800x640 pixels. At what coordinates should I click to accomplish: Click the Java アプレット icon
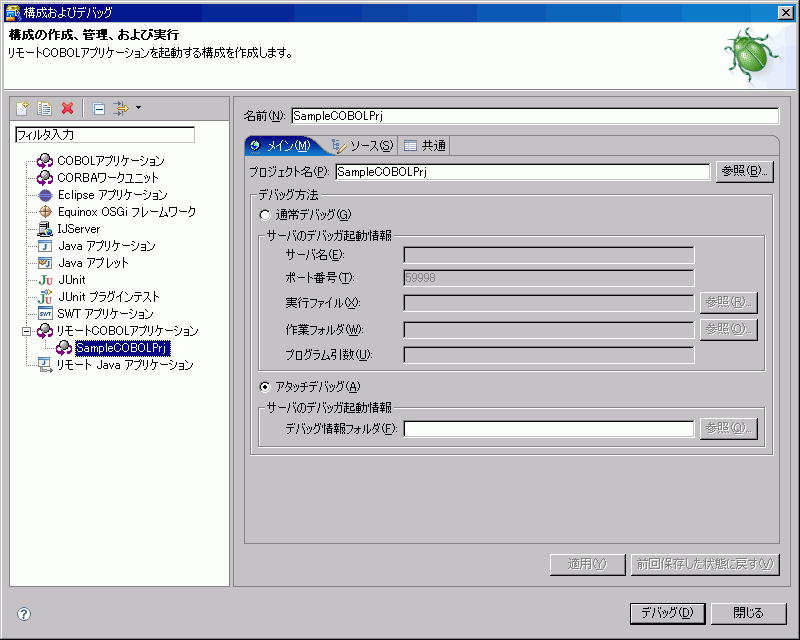(x=45, y=263)
